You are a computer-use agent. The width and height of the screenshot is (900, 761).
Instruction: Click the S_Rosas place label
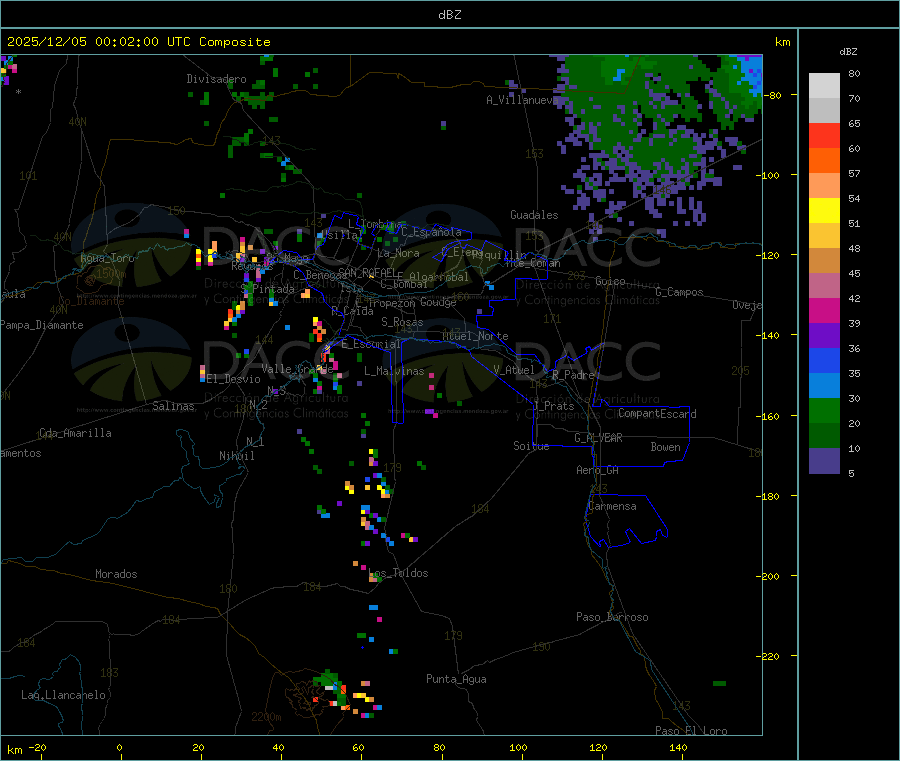coord(402,322)
